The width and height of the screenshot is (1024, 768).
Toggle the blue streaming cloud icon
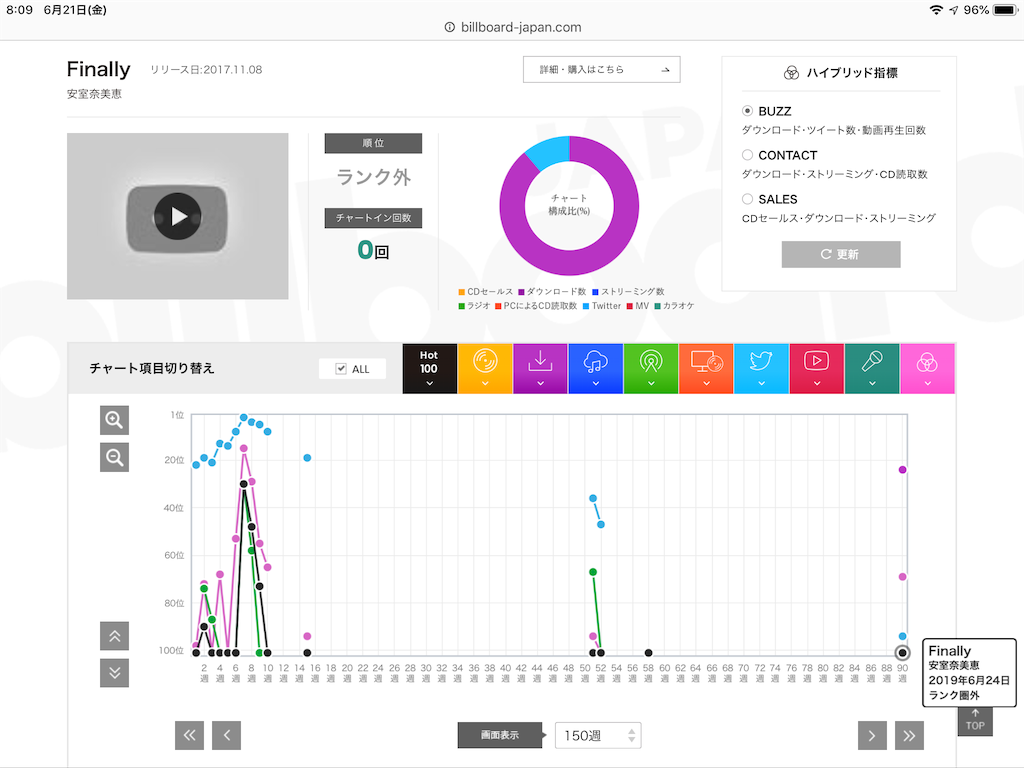[x=596, y=368]
